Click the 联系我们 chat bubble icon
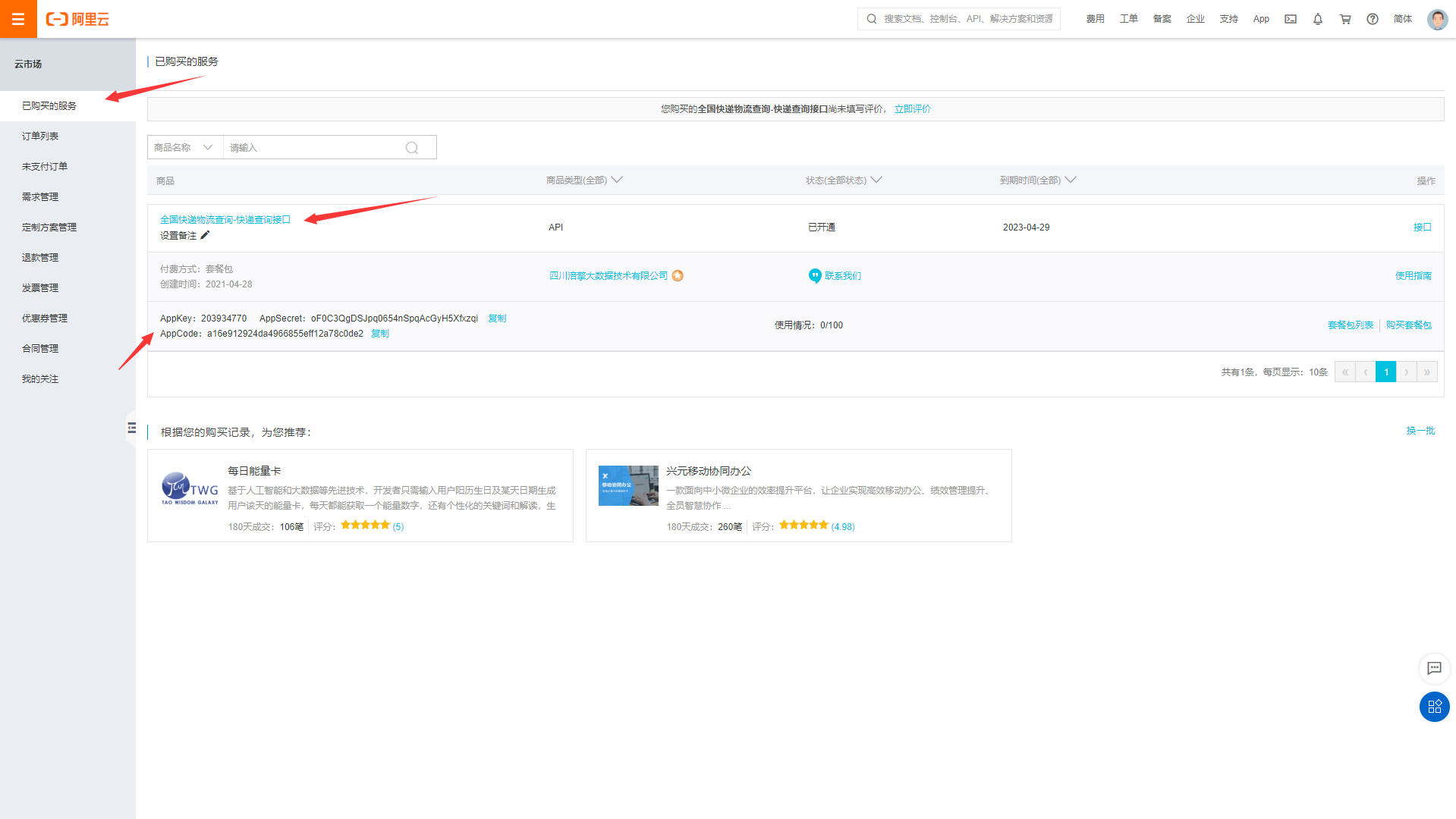Screen dimensions: 1456x819 click(815, 276)
